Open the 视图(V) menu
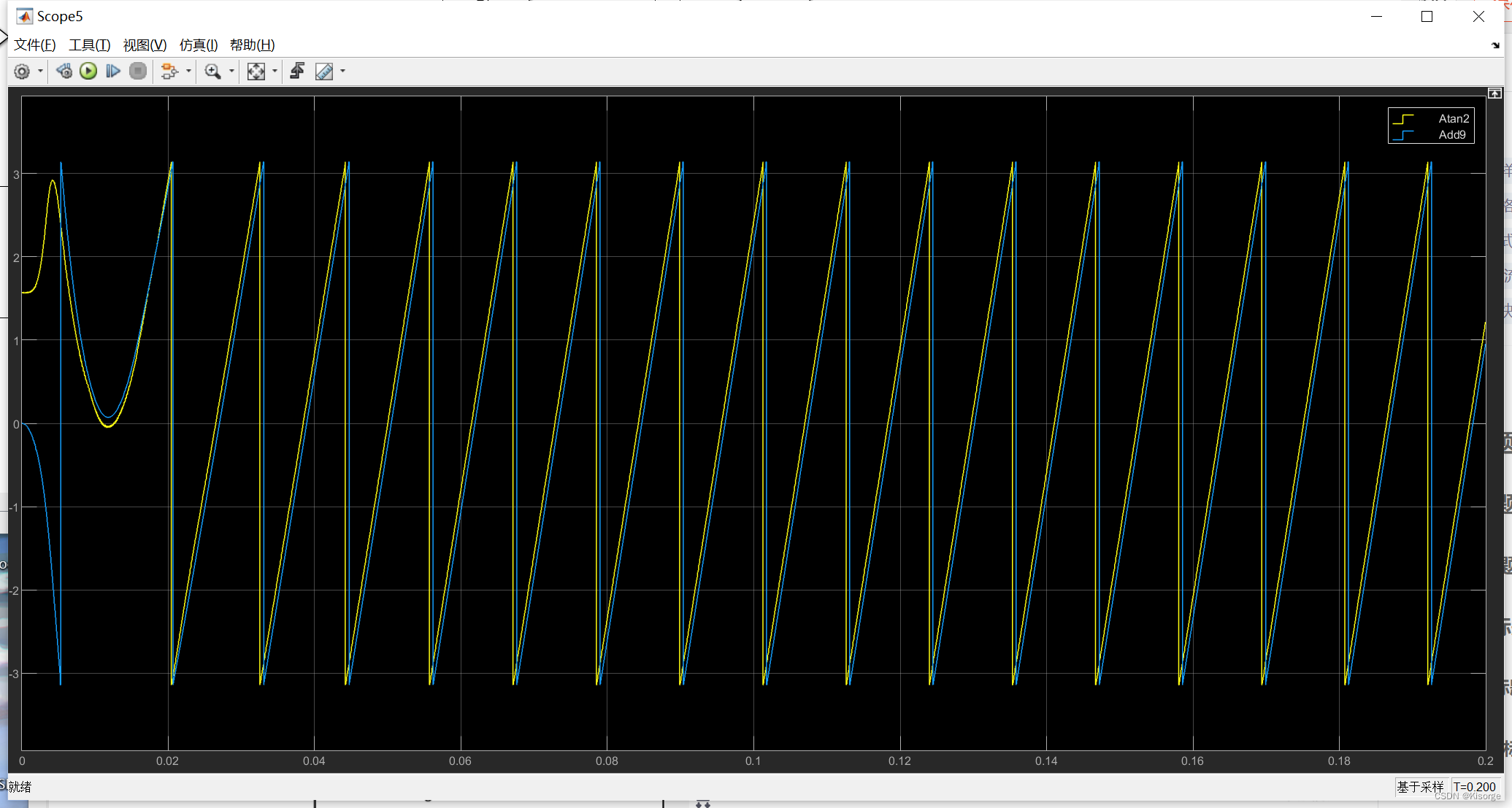The image size is (1512, 808). pyautogui.click(x=145, y=45)
